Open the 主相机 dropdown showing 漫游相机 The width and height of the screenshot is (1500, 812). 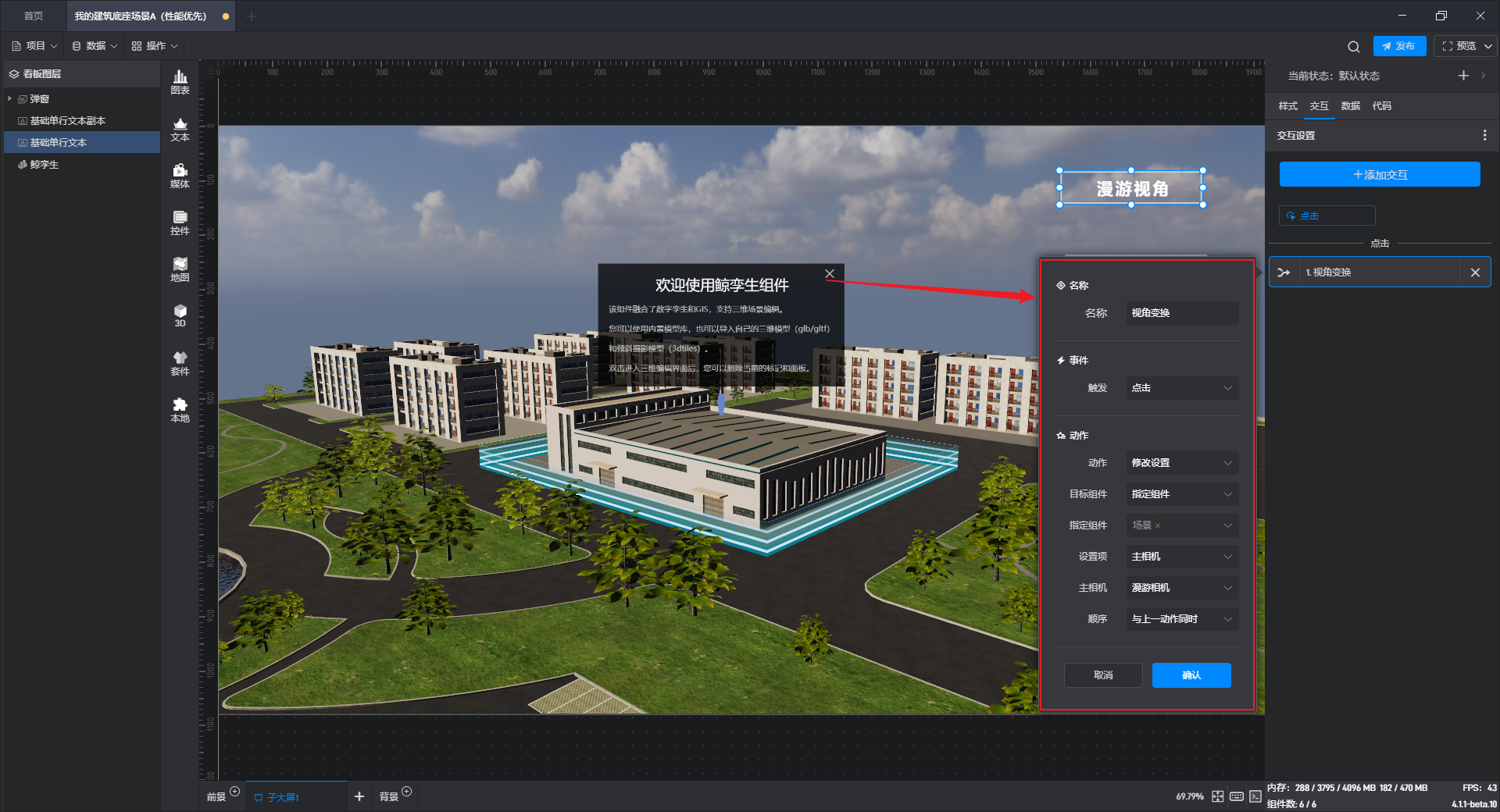pos(1182,588)
